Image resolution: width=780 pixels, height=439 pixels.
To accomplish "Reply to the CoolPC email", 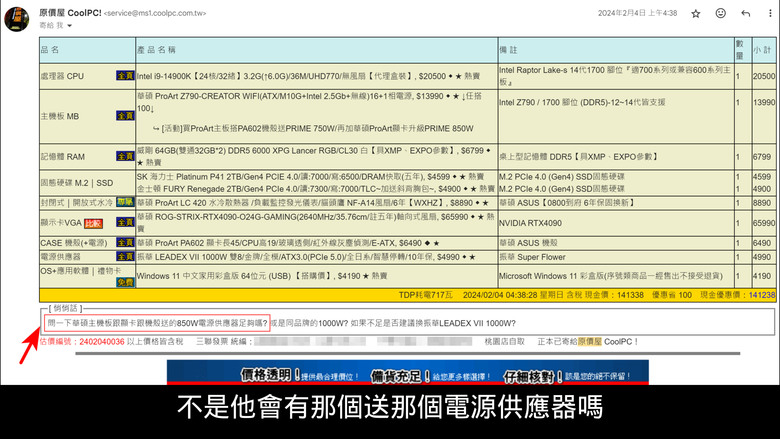I will click(x=745, y=13).
